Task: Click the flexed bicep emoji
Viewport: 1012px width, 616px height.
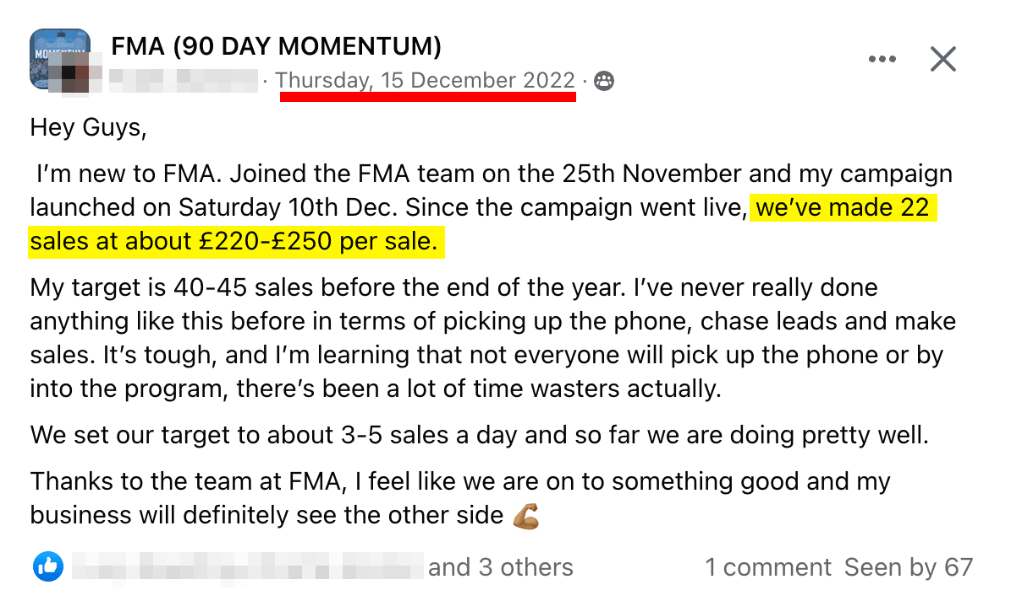Action: point(525,516)
